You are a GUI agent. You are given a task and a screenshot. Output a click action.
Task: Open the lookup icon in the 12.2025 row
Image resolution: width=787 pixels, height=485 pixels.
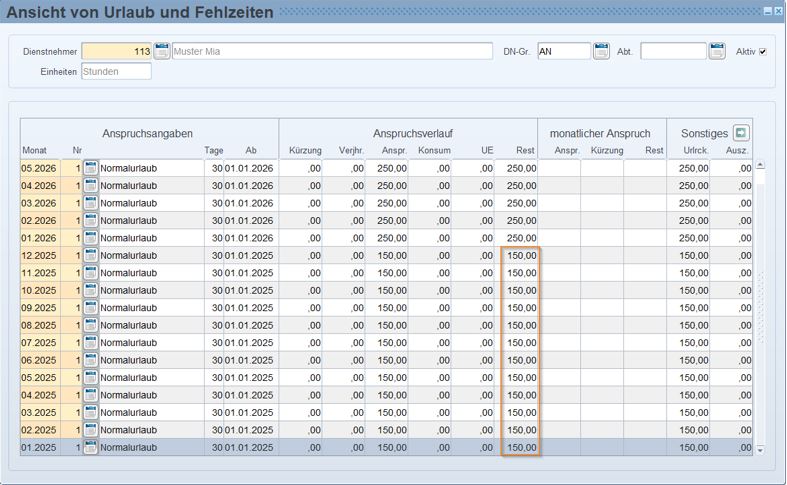[91, 255]
